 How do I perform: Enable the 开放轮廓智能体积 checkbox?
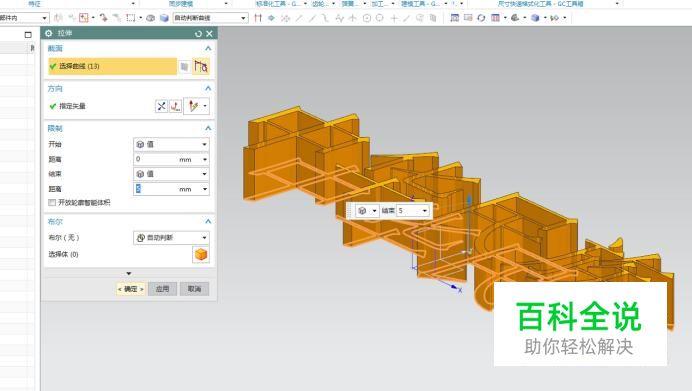point(52,203)
